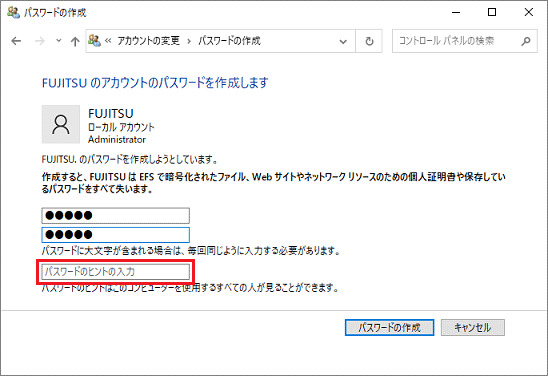Image resolution: width=548 pixels, height=376 pixels.
Task: Select the アカウントの変更 breadcrumb
Action: [148, 41]
